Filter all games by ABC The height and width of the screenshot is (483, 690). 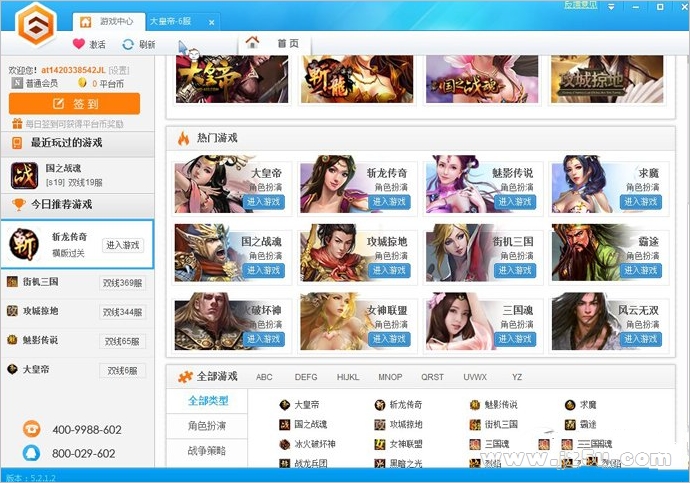click(x=264, y=377)
